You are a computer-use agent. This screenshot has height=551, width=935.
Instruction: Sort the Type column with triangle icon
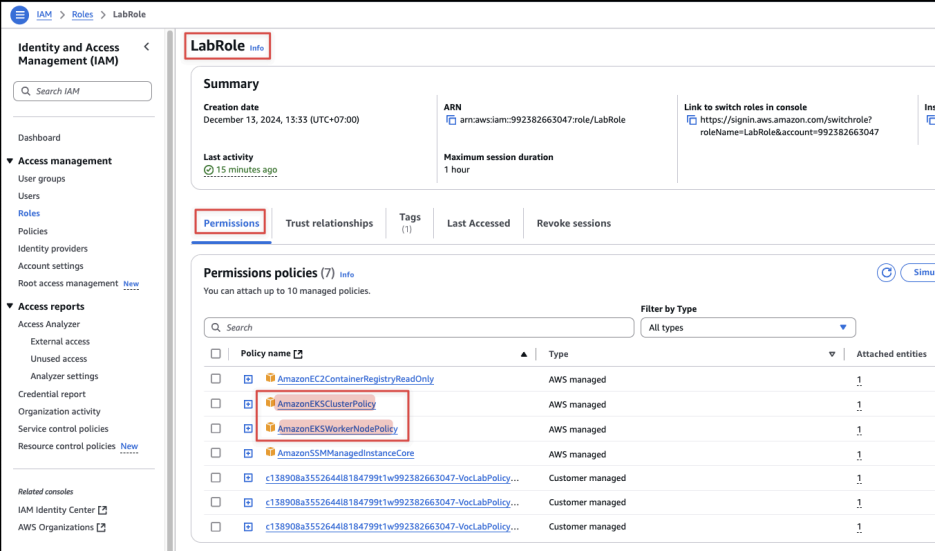tap(832, 354)
